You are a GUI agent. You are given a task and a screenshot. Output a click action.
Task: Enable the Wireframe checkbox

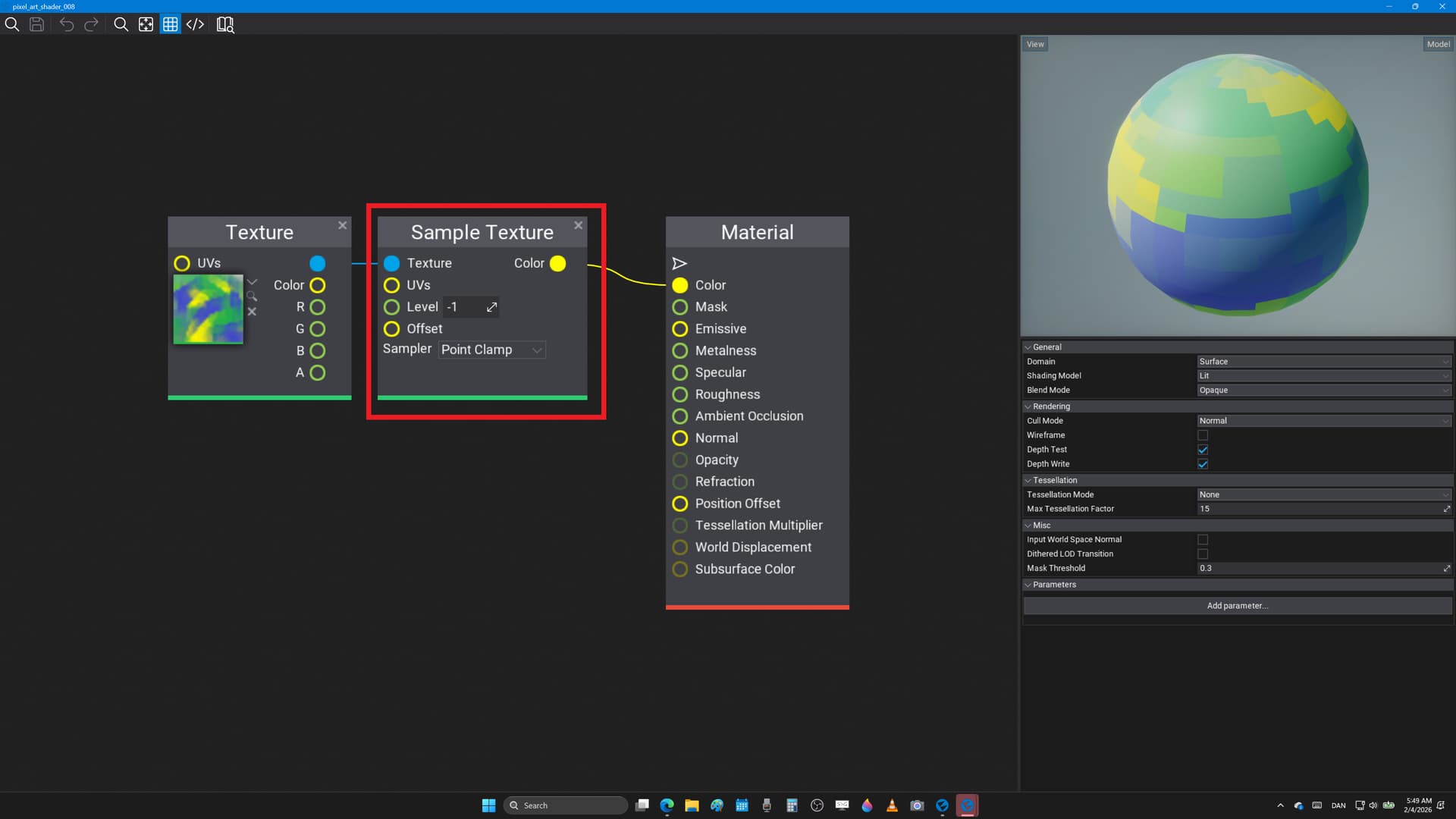pyautogui.click(x=1203, y=435)
